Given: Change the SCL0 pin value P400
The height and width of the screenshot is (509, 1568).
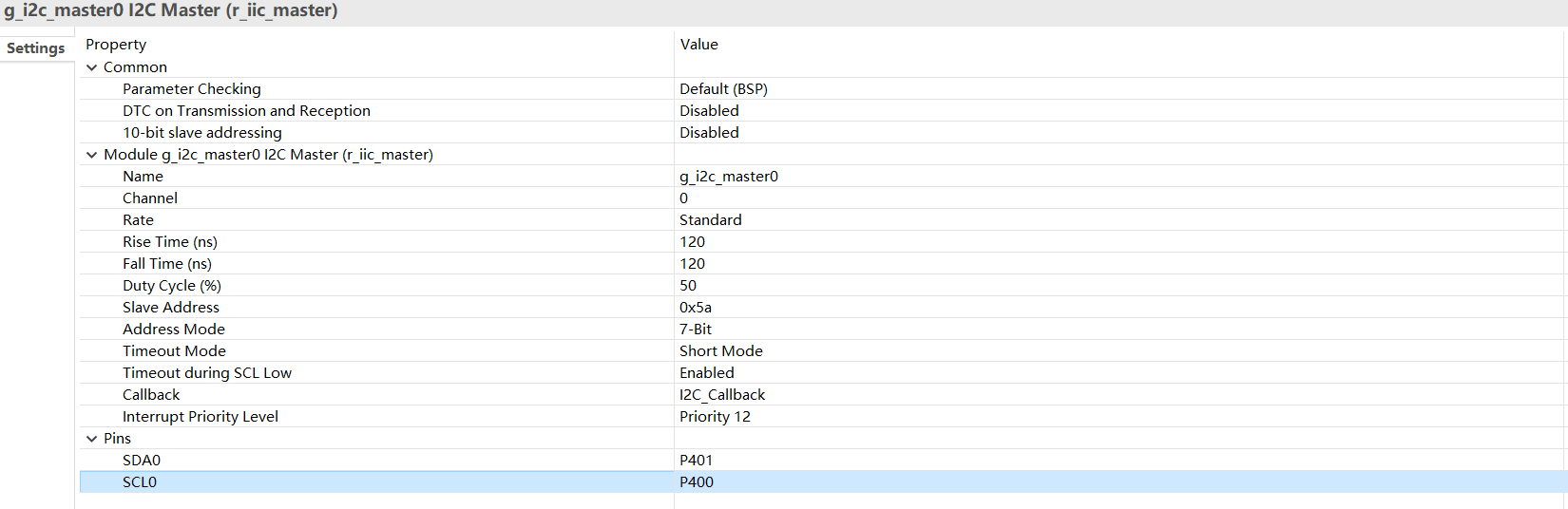Looking at the screenshot, I should click(x=697, y=482).
